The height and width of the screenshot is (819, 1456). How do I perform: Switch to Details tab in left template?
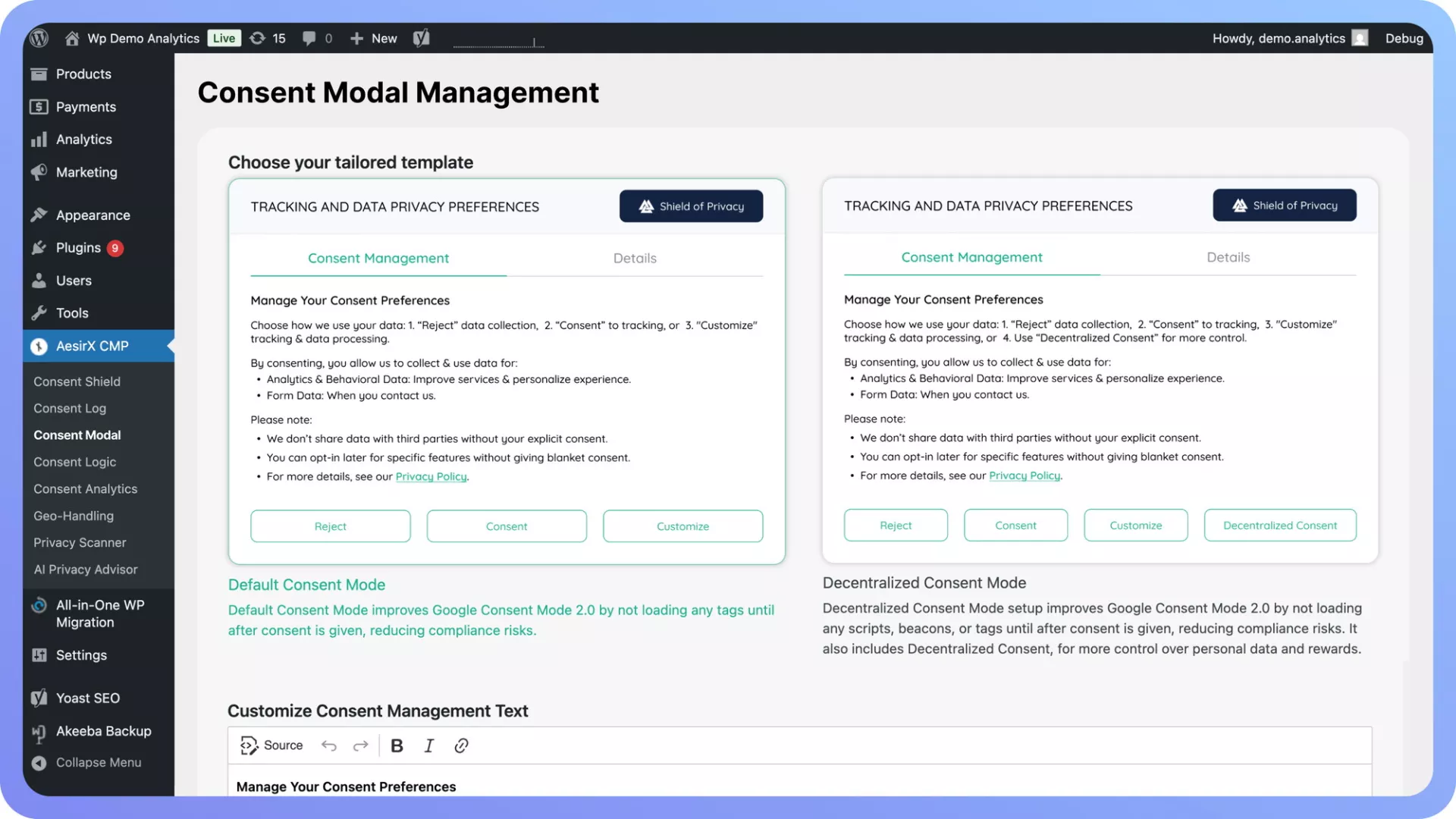click(634, 258)
